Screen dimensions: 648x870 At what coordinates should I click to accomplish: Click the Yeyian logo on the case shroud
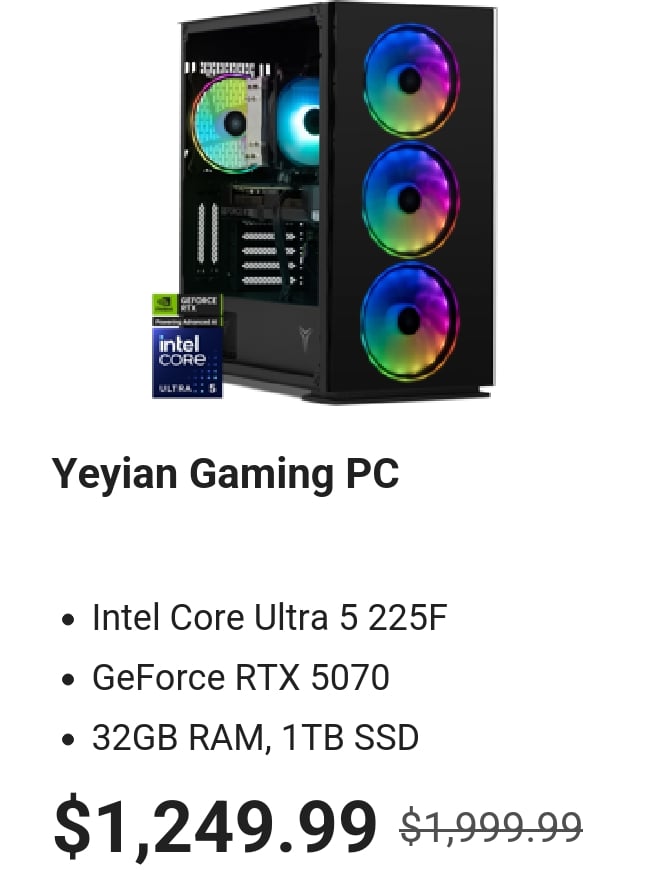(305, 337)
